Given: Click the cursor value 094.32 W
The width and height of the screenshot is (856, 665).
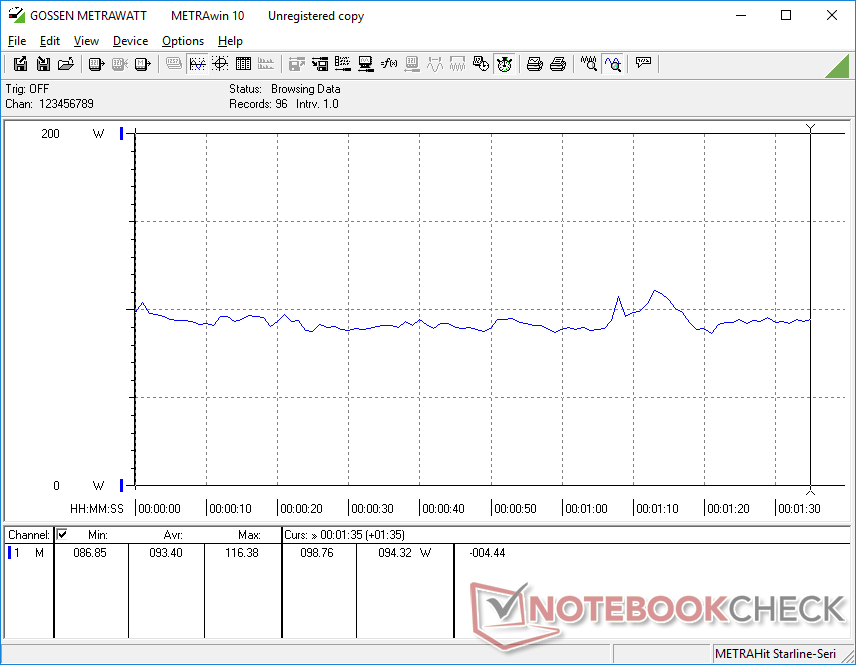Looking at the screenshot, I should 405,553.
